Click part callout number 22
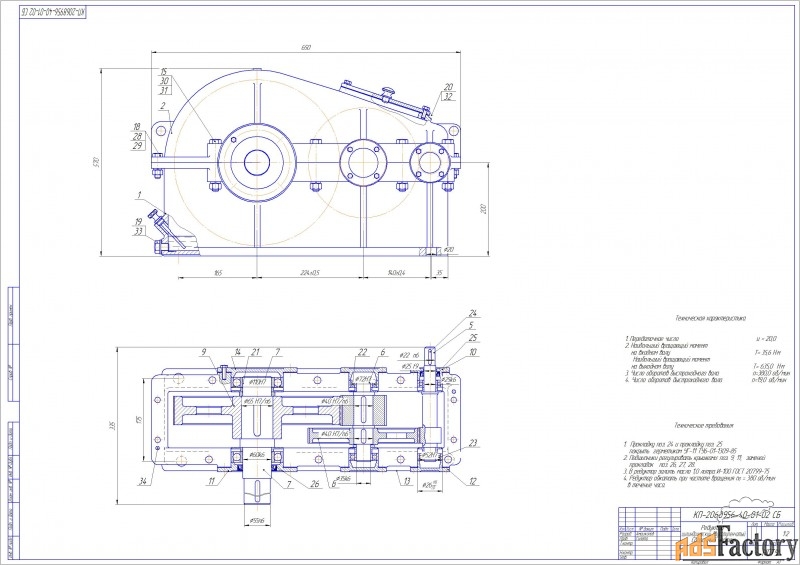 coord(362,352)
